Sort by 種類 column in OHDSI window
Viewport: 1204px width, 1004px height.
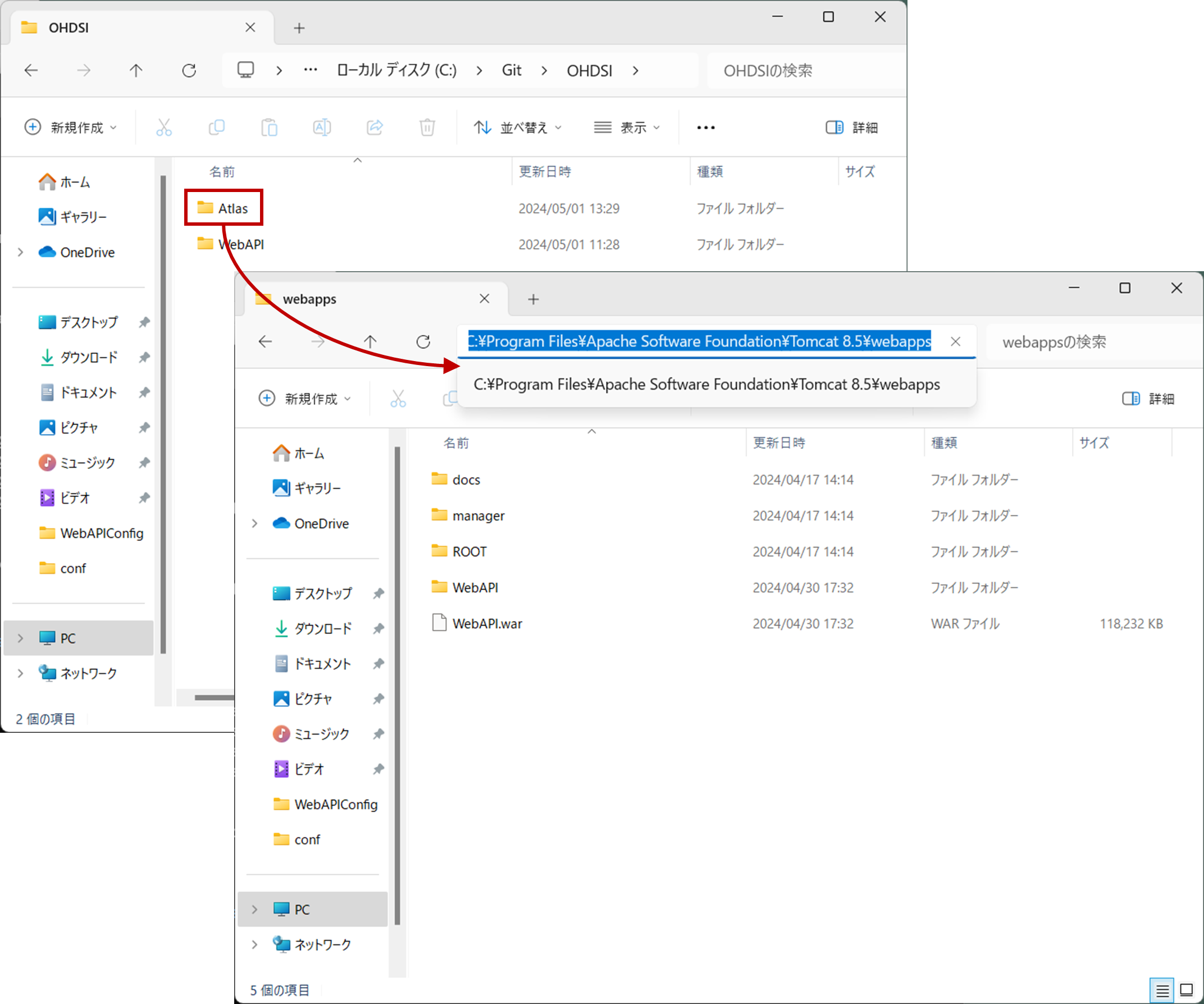[710, 171]
